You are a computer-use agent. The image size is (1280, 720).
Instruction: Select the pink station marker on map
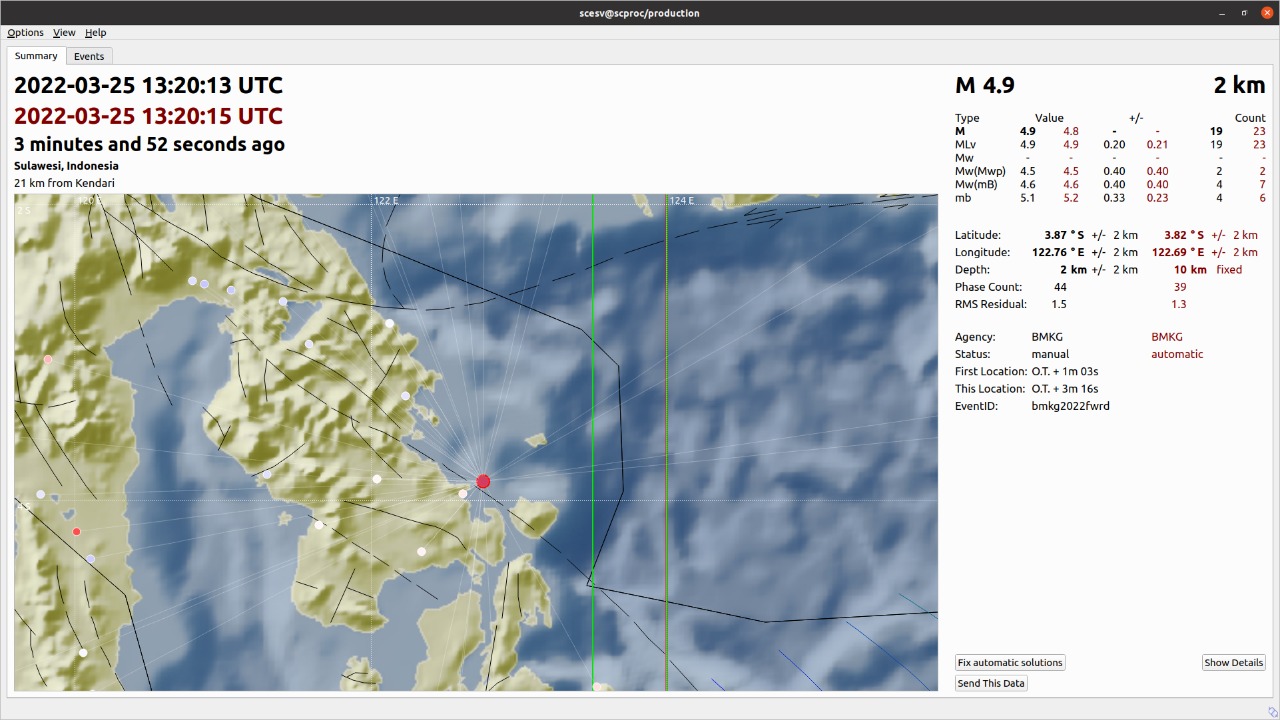tap(47, 360)
